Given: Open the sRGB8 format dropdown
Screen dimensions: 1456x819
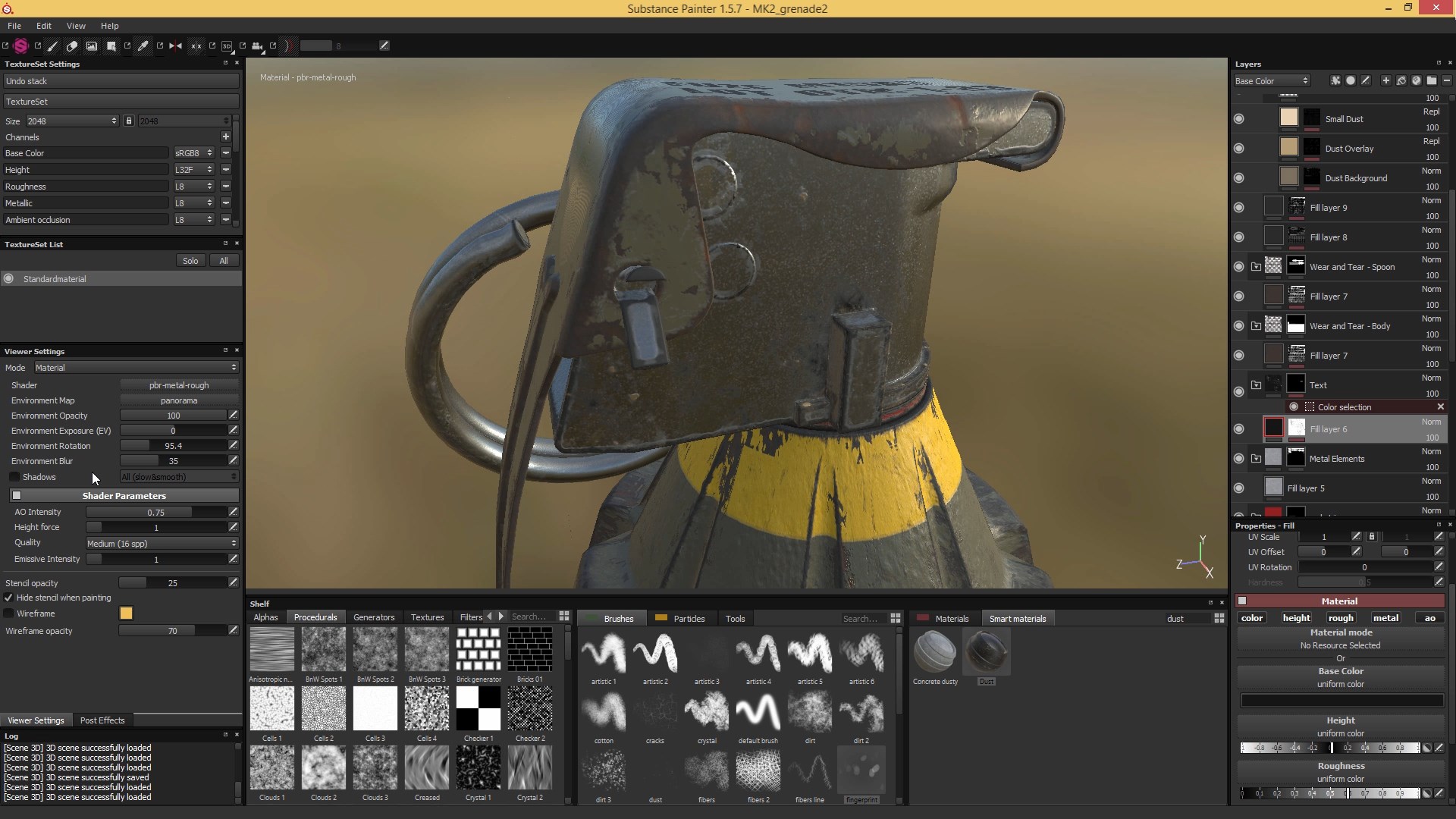Looking at the screenshot, I should [x=194, y=153].
